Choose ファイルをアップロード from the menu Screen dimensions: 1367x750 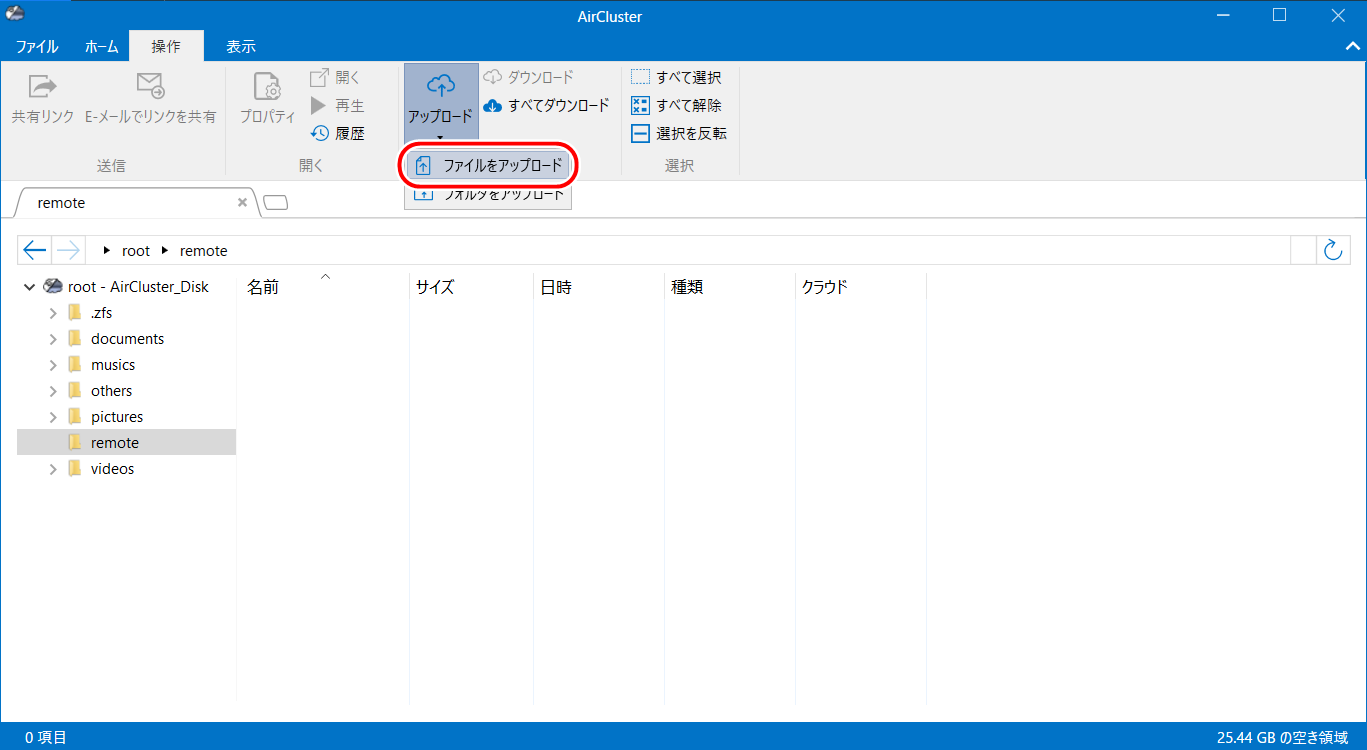(x=490, y=165)
